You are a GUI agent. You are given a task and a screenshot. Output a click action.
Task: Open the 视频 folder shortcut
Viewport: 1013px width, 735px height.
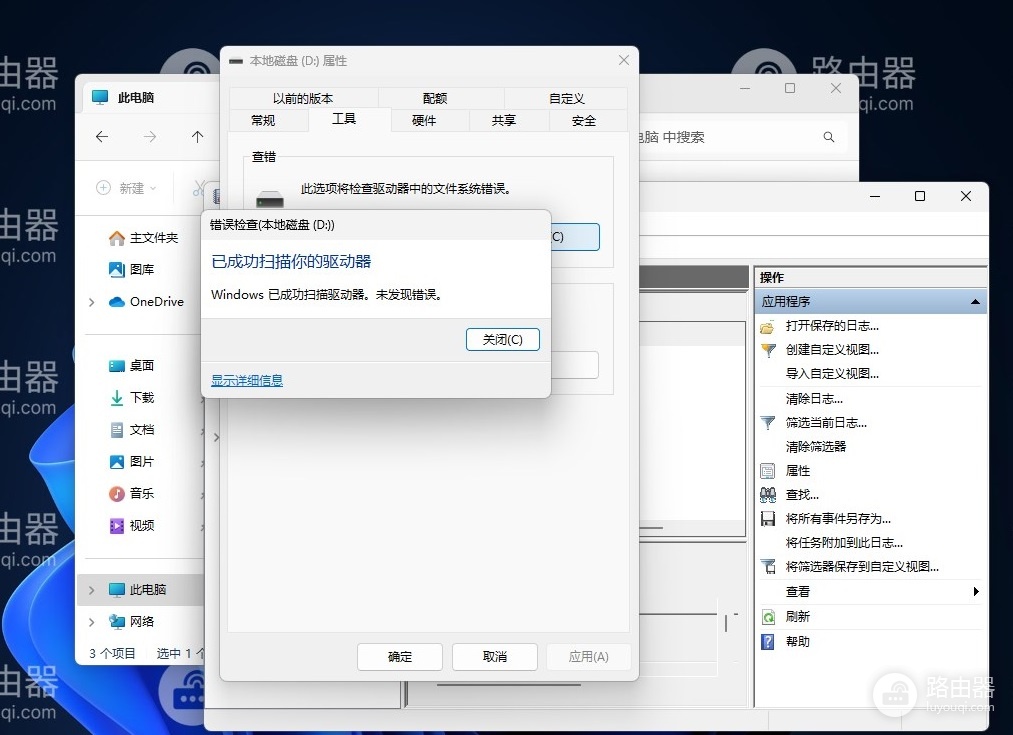(132, 526)
